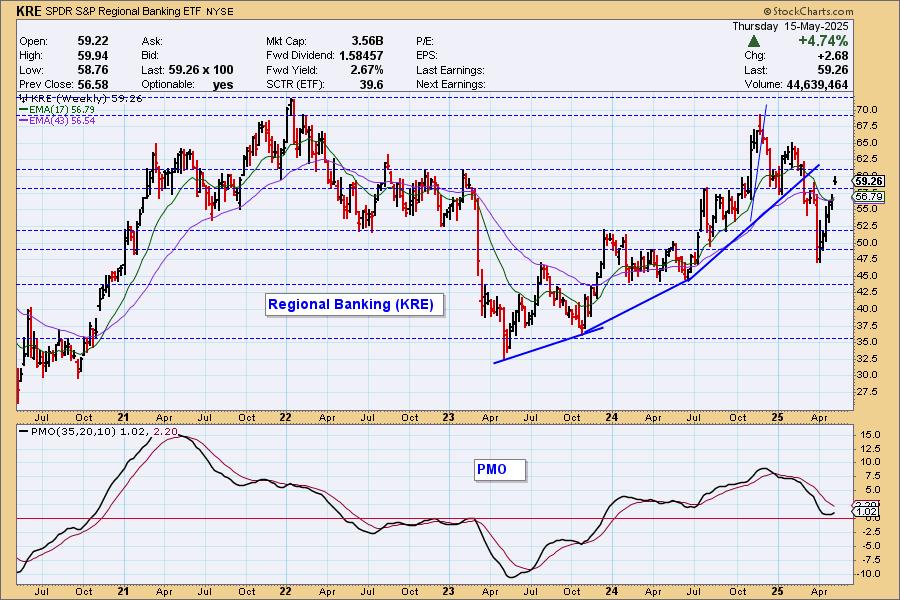Click the bold KRE ticker symbol in the header
Viewport: 900px width, 600px height.
(29, 11)
